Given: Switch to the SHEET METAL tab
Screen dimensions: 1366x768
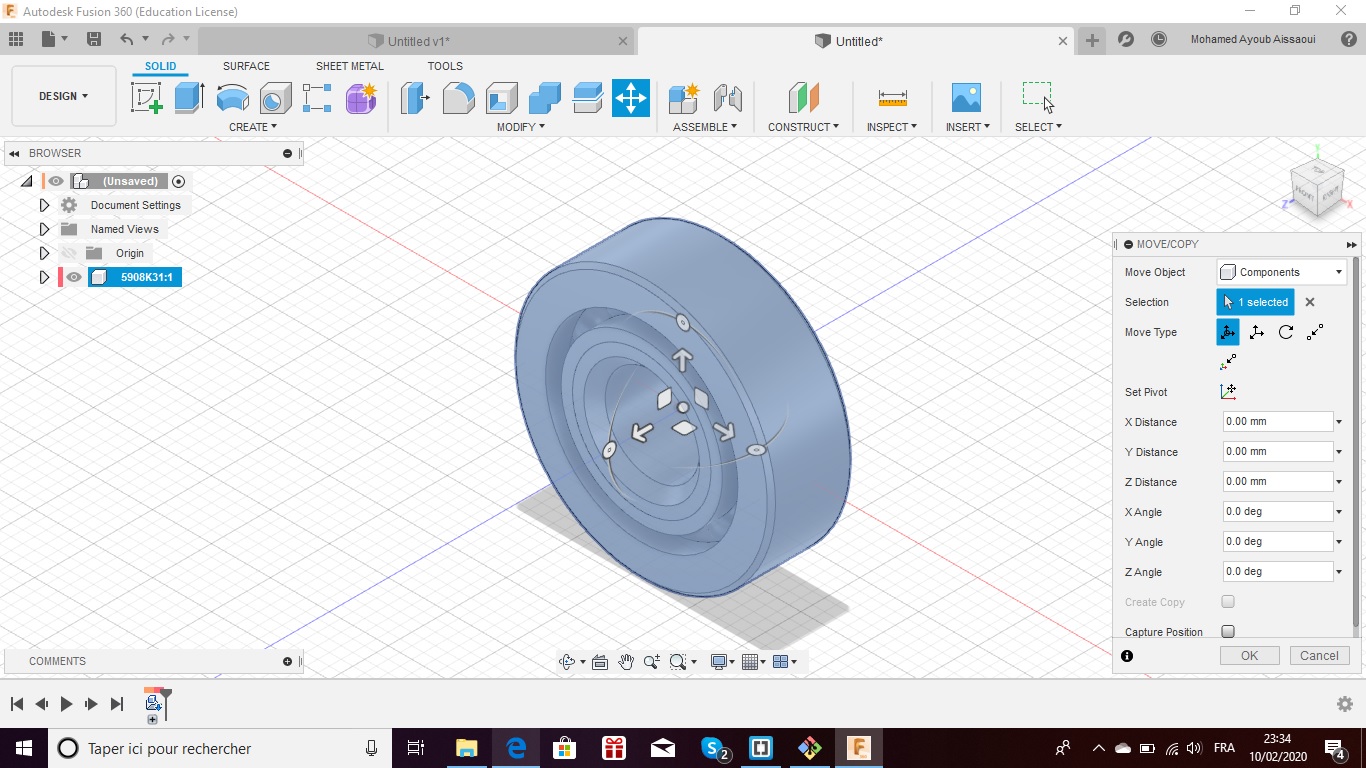Looking at the screenshot, I should coord(350,67).
